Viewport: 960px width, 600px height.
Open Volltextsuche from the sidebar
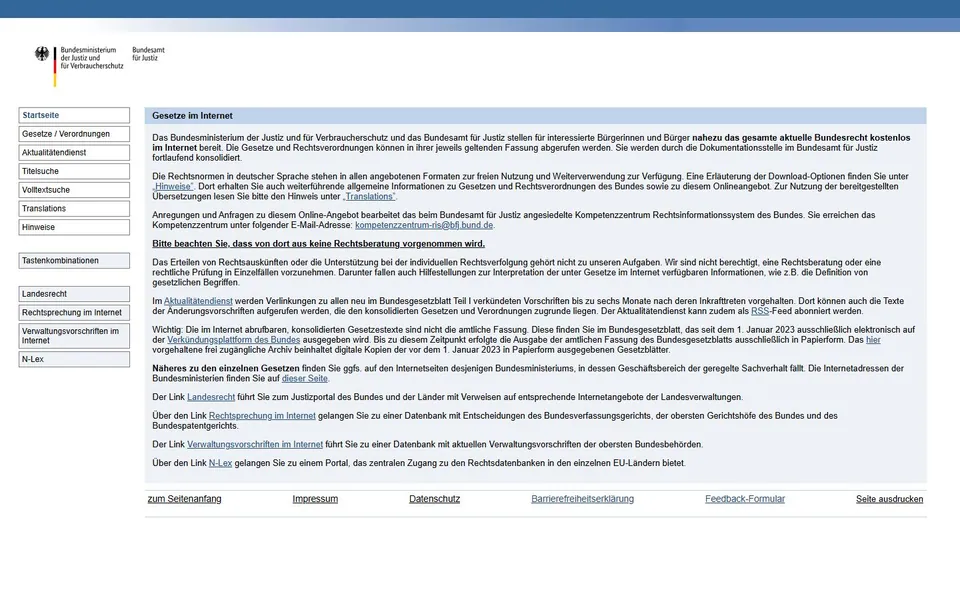click(74, 190)
